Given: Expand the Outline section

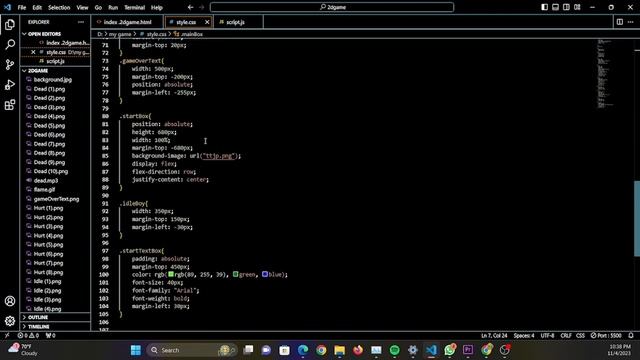Looking at the screenshot, I should 38,317.
